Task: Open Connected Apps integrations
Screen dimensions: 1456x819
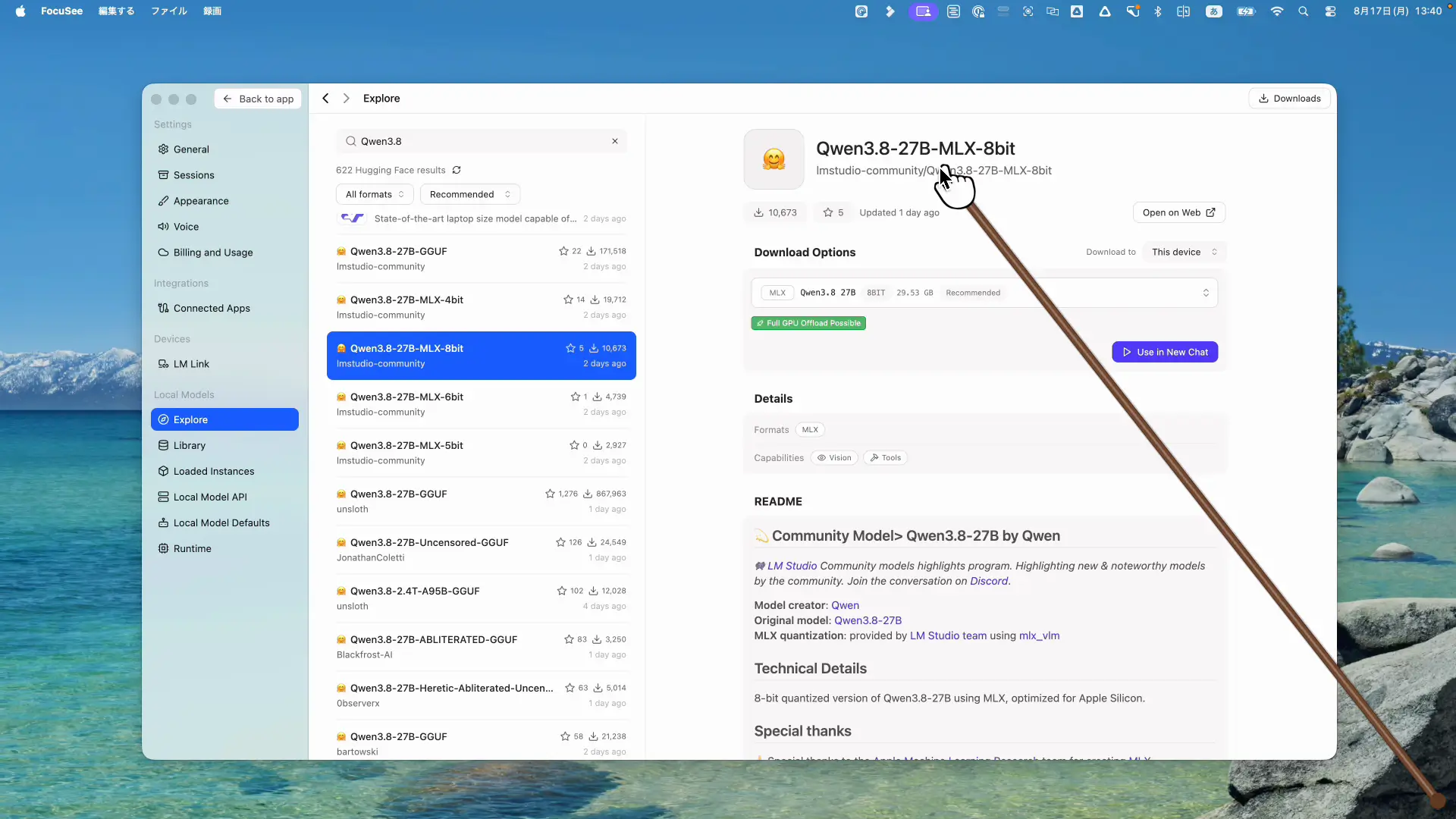Action: click(x=224, y=308)
